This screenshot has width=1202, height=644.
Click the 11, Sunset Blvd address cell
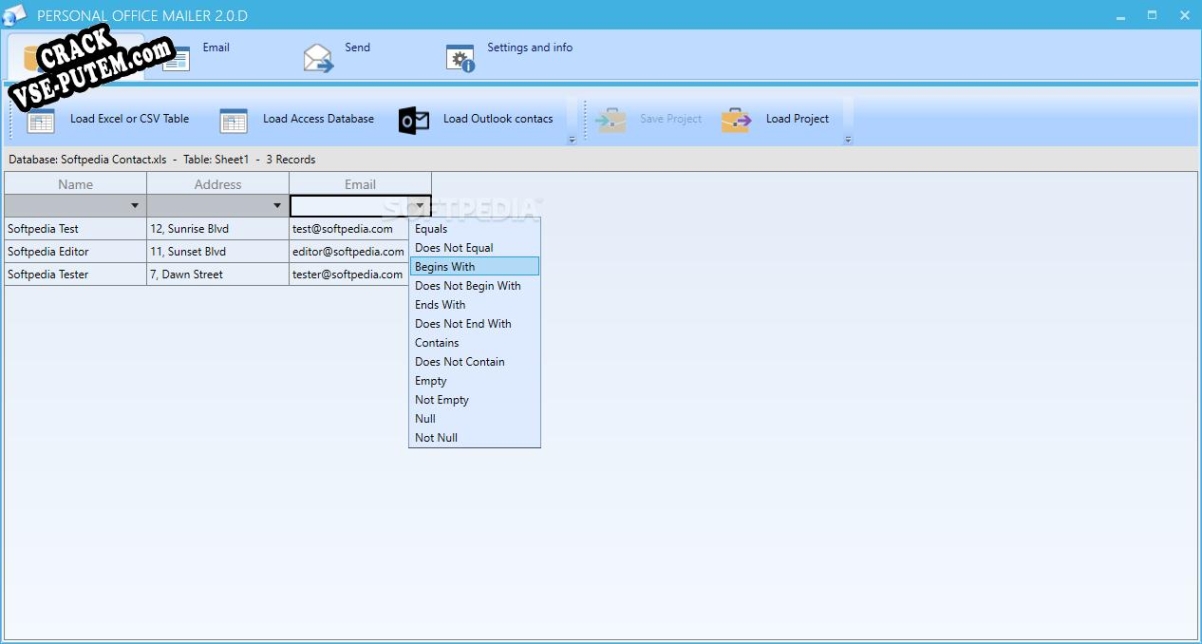[218, 252]
